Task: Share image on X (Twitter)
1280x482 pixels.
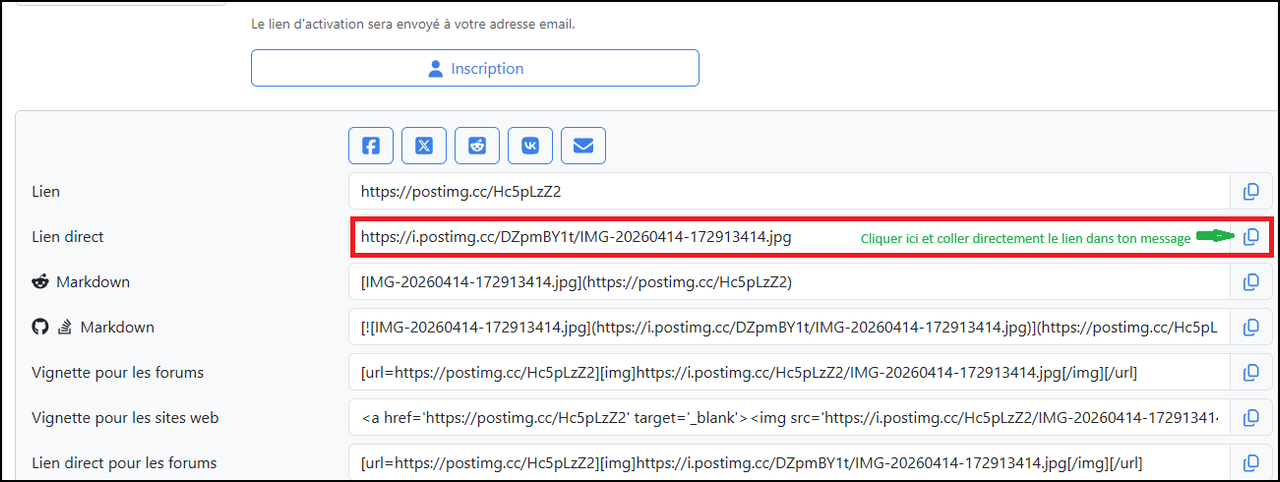Action: (x=424, y=146)
